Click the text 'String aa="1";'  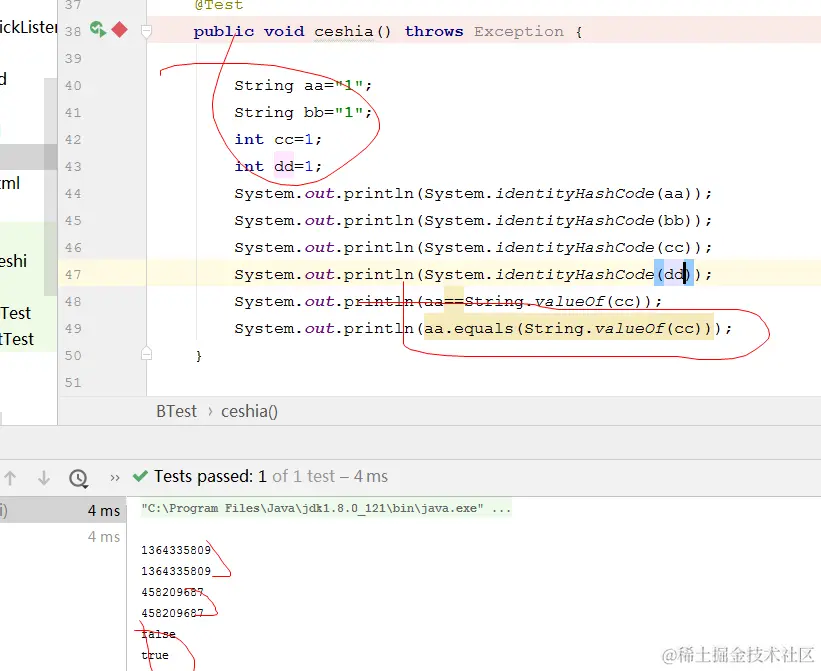pos(303,85)
